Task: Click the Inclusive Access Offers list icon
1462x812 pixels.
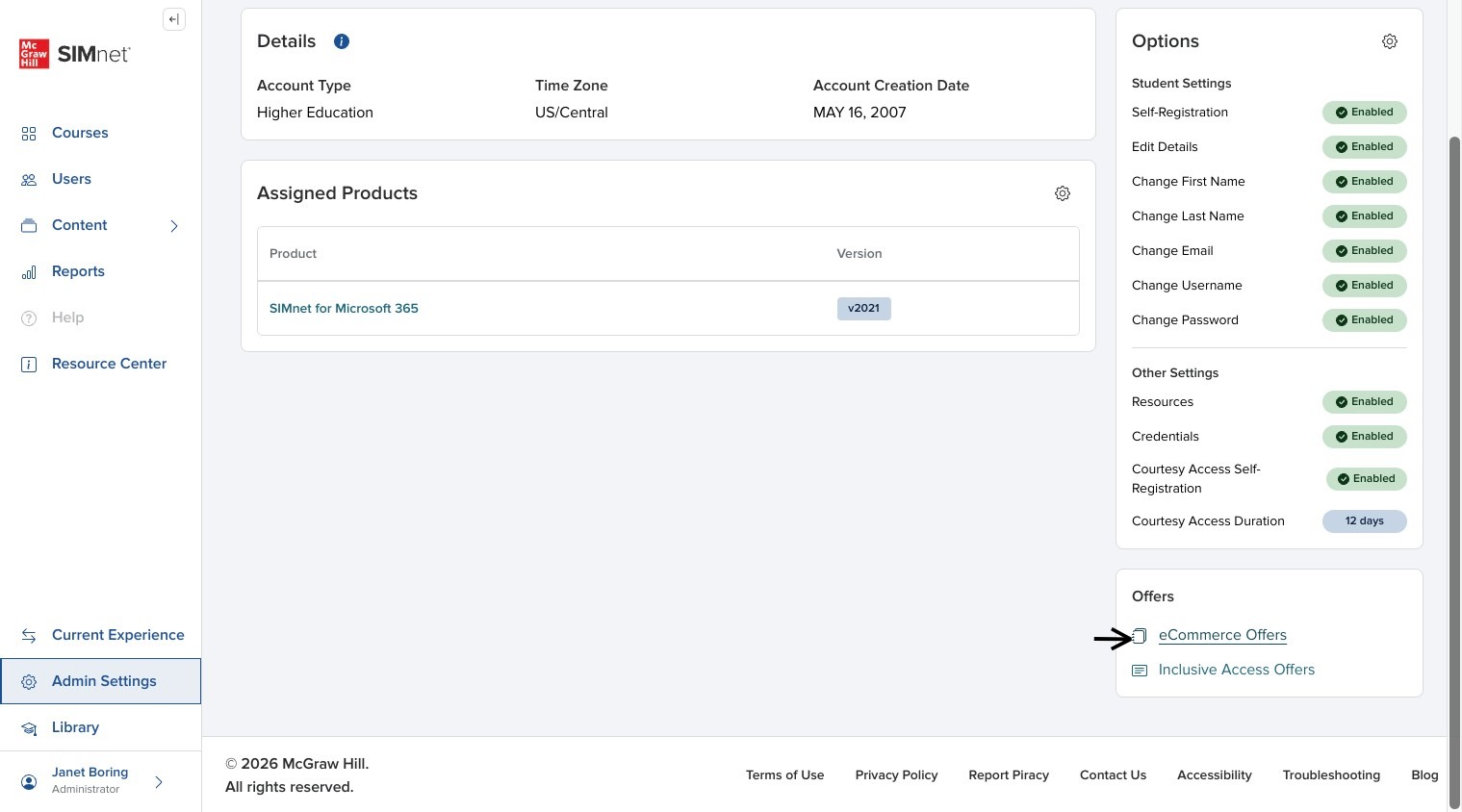Action: 1140,671
